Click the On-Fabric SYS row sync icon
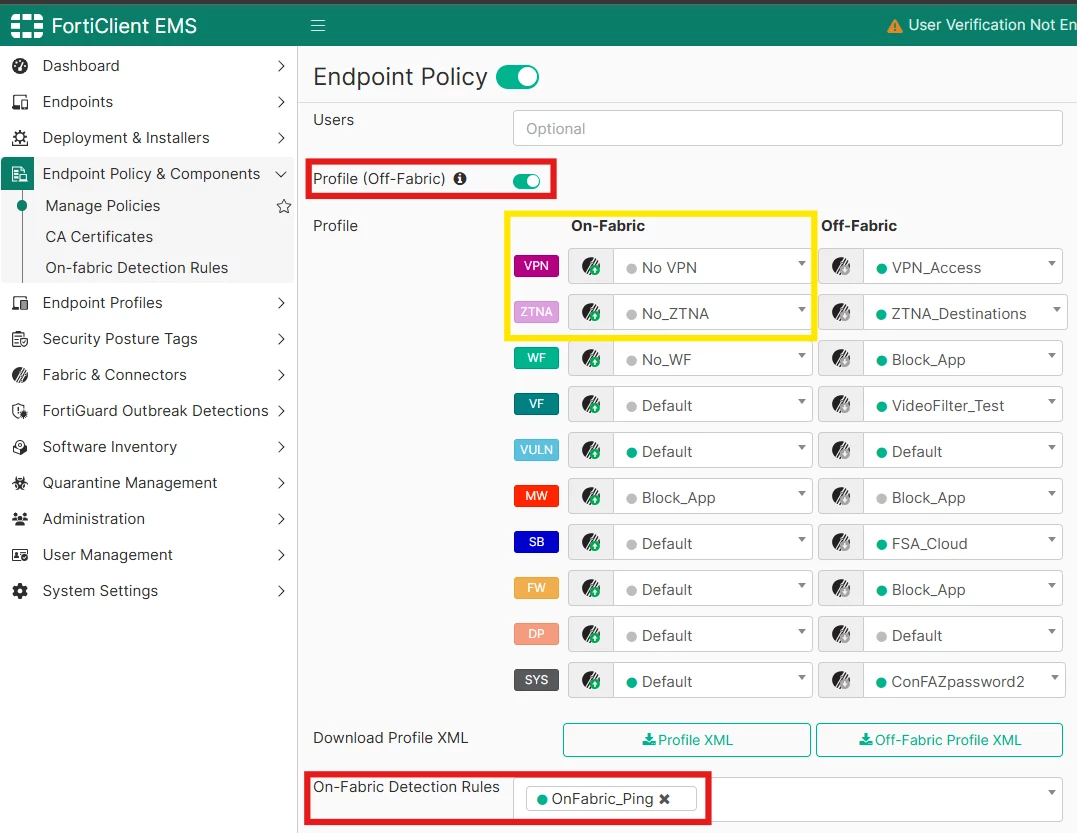Screen dimensions: 1077x833 click(x=591, y=681)
